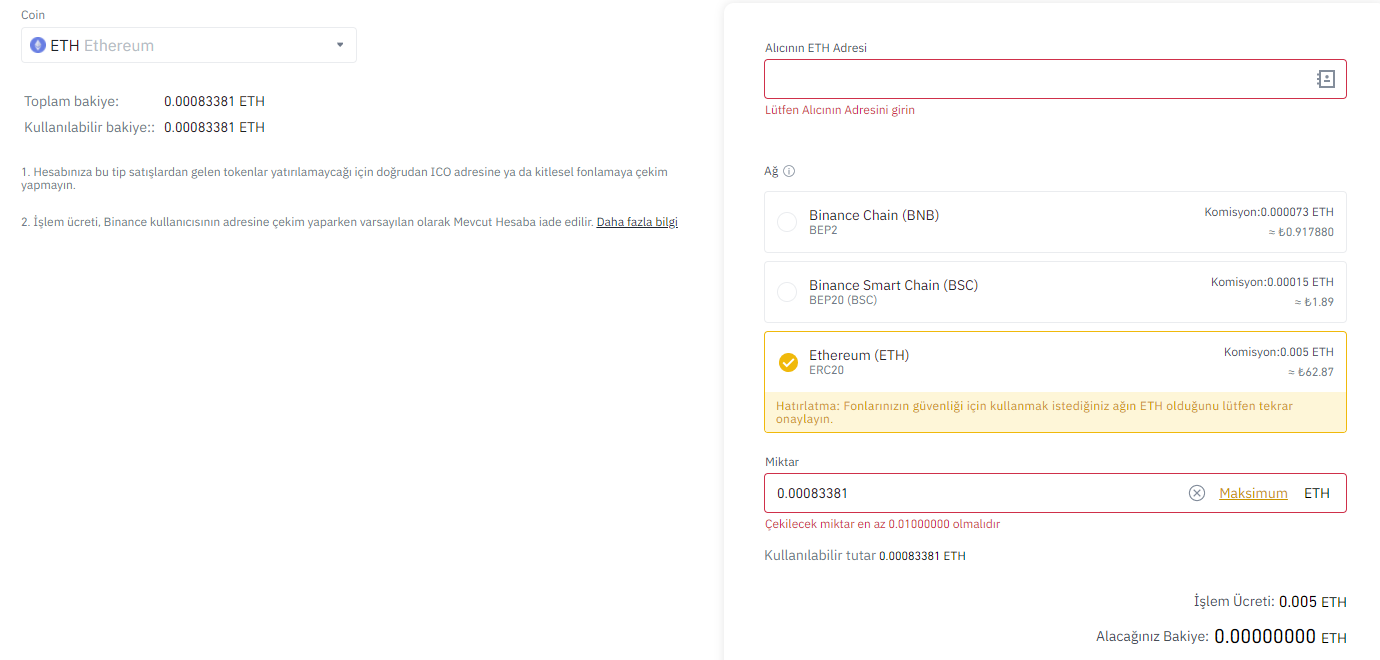Screen dimensions: 1380x660
Task: Click the yellow Hatırlatma reminder banner
Action: pos(1055,412)
